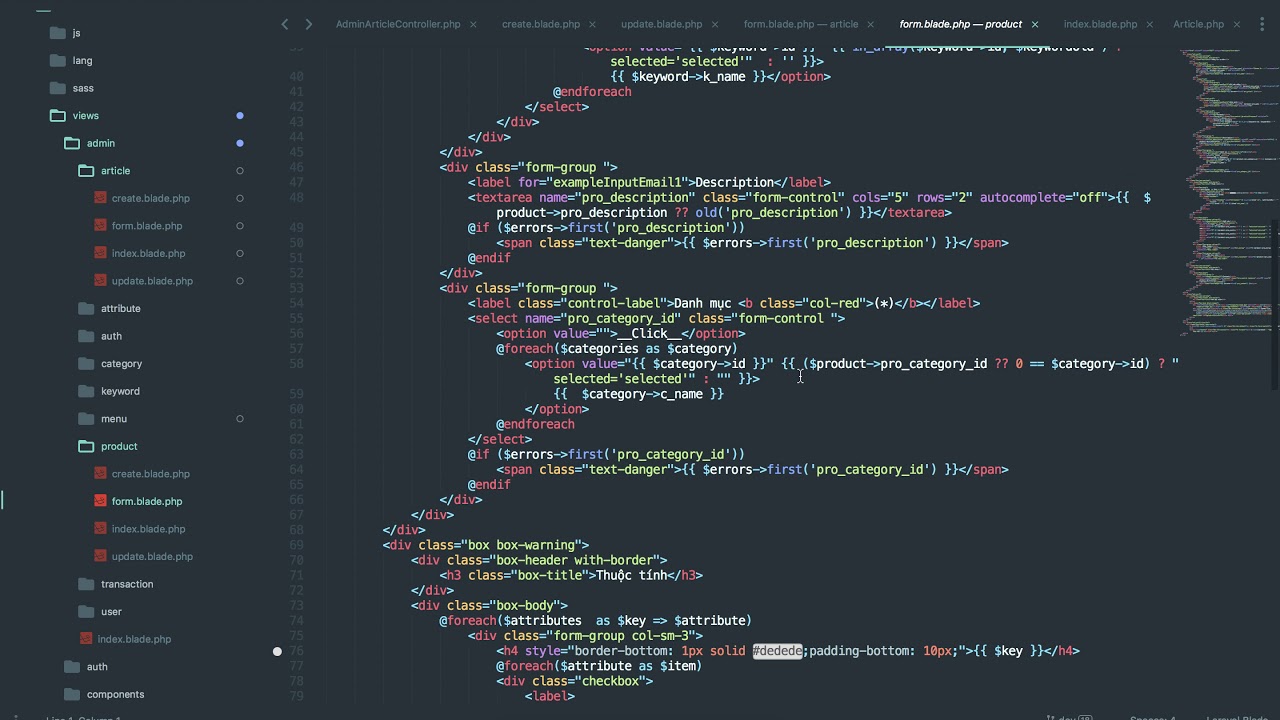Viewport: 1280px width, 720px height.
Task: Expand the menu folder
Action: click(86, 419)
